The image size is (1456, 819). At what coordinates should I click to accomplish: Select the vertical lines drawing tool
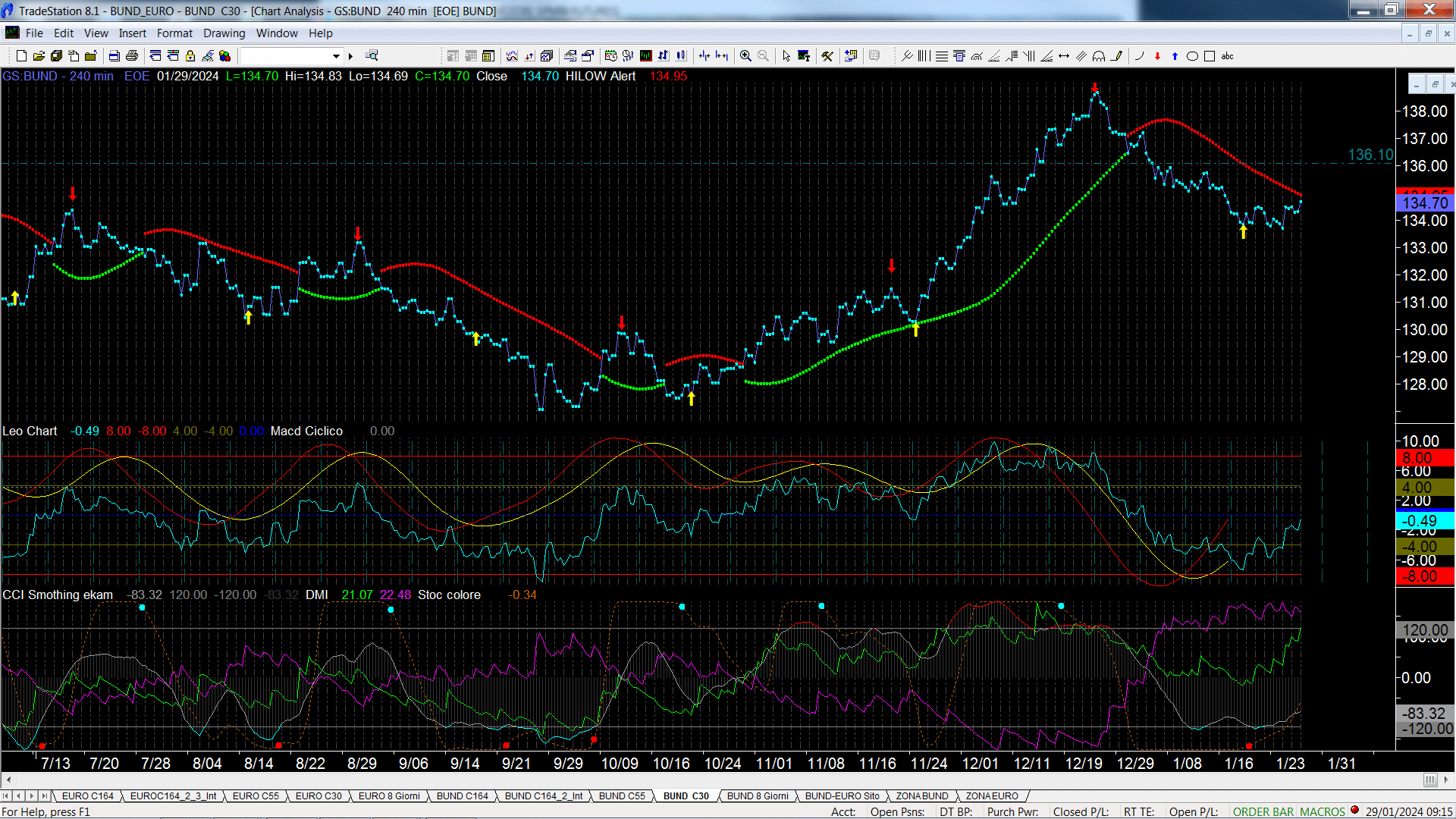pos(924,56)
